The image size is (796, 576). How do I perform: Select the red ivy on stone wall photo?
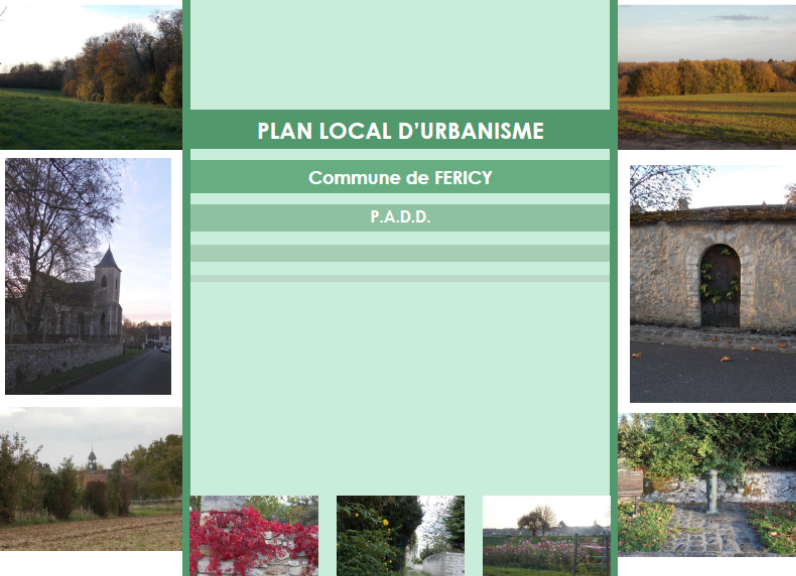tap(254, 536)
